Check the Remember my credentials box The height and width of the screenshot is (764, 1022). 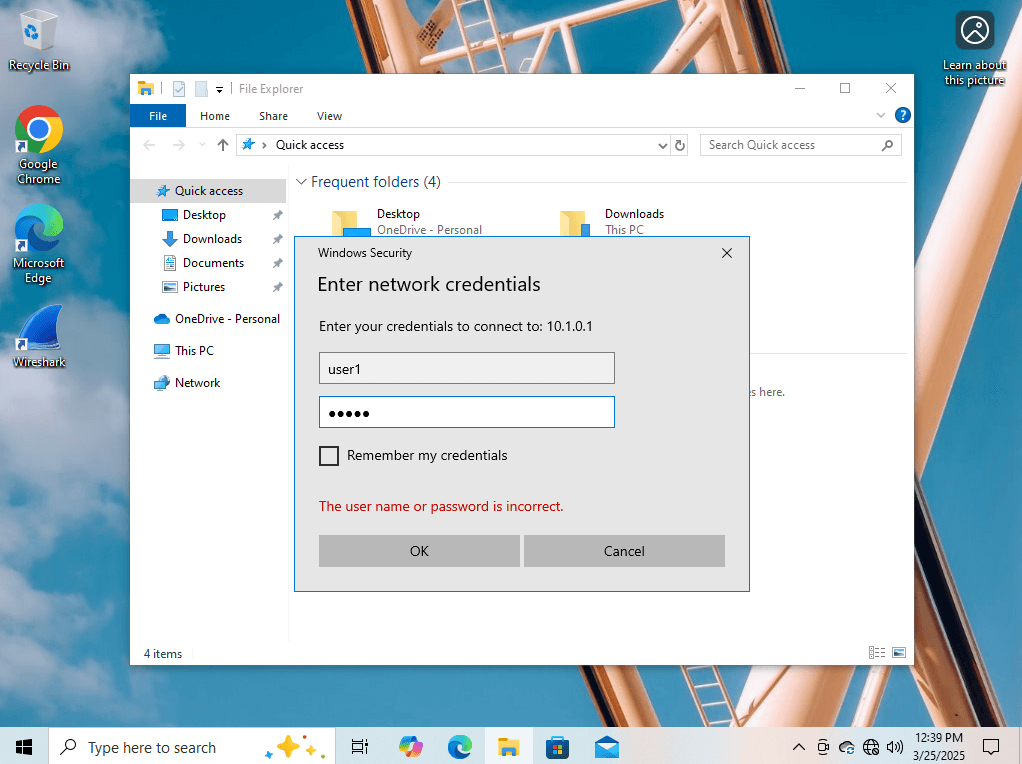click(x=329, y=456)
